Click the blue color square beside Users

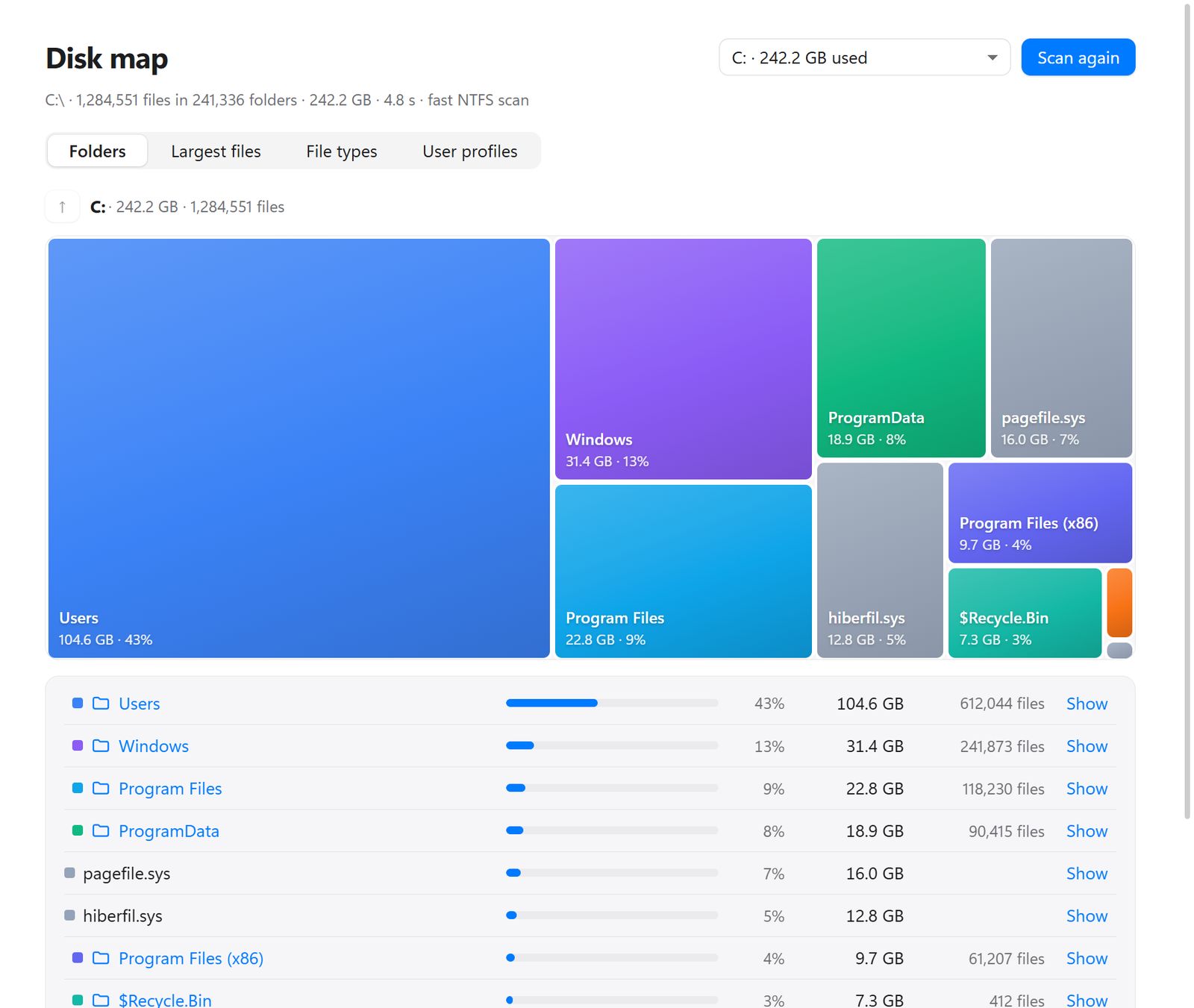click(x=78, y=703)
